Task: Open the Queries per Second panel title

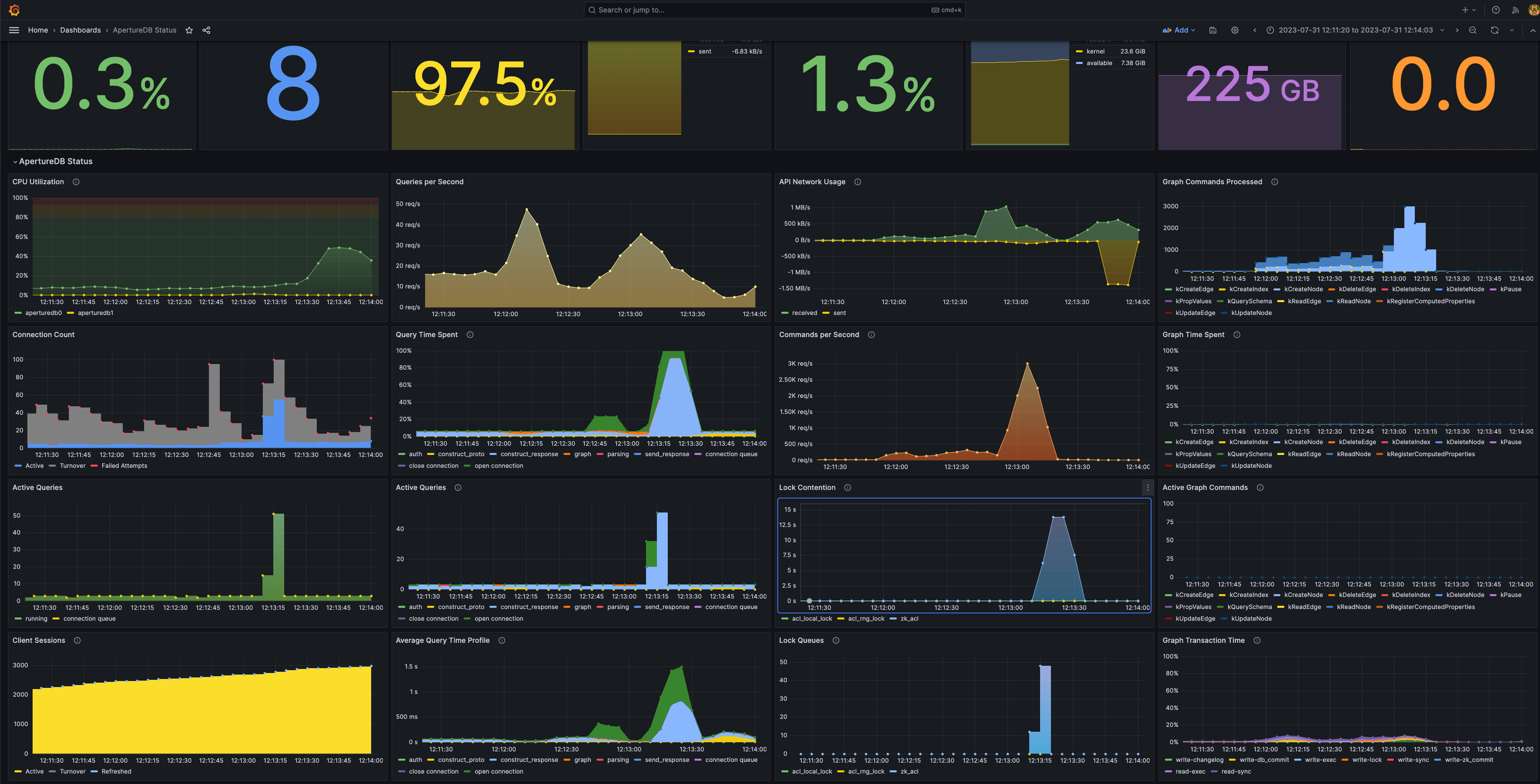Action: point(429,182)
